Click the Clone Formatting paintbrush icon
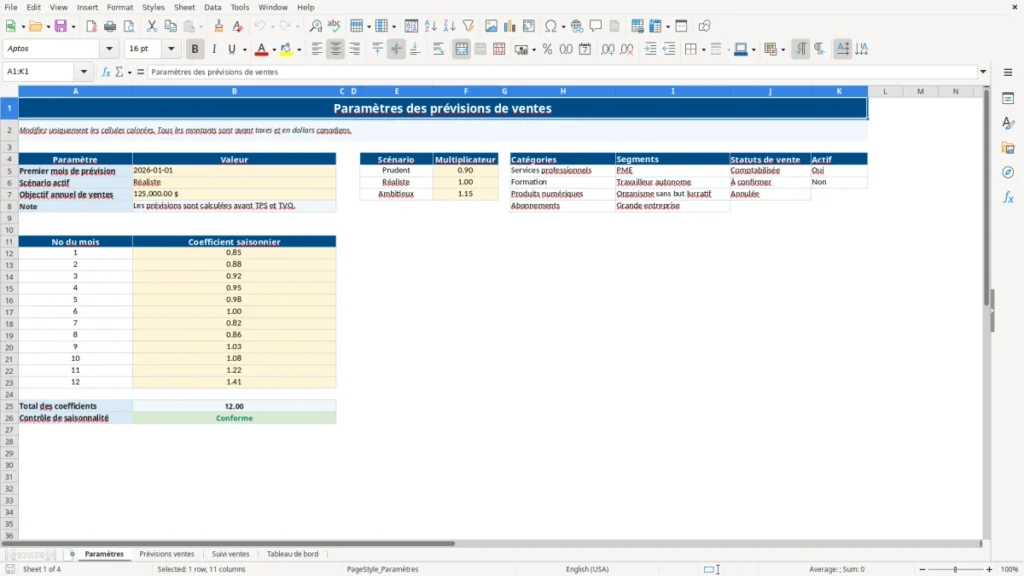Viewport: 1024px width, 576px height. [x=219, y=26]
